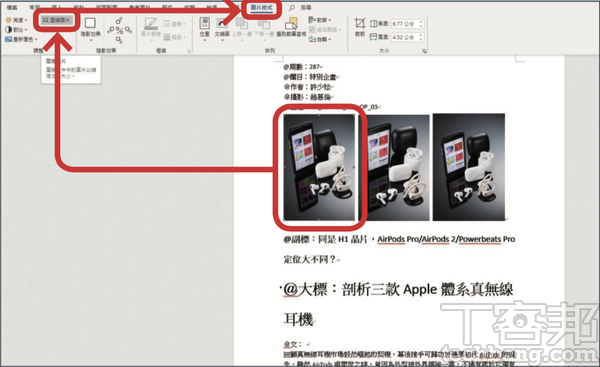The height and width of the screenshot is (367, 600).
Task: Toggle shadow on/off center icon
Action: pyautogui.click(x=119, y=30)
